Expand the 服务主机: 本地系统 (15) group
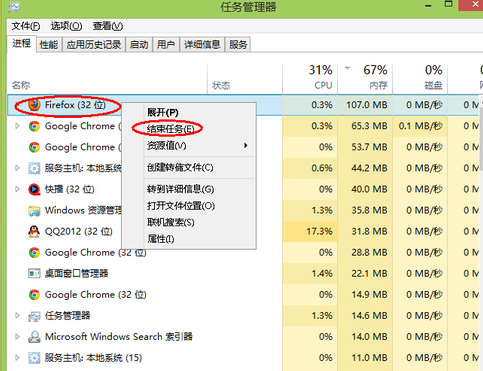 point(17,358)
